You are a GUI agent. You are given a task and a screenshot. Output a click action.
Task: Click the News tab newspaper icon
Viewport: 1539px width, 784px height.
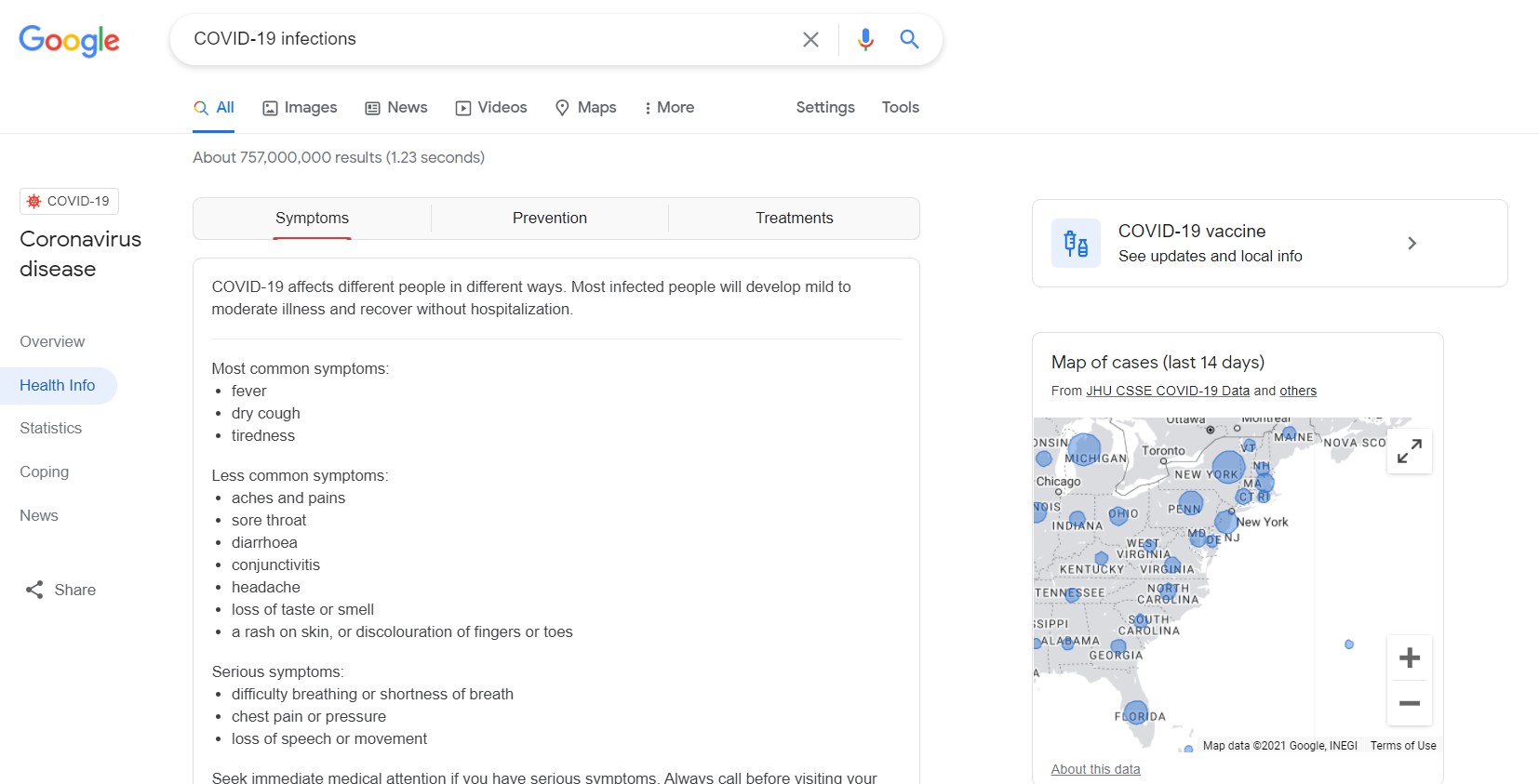(x=372, y=109)
